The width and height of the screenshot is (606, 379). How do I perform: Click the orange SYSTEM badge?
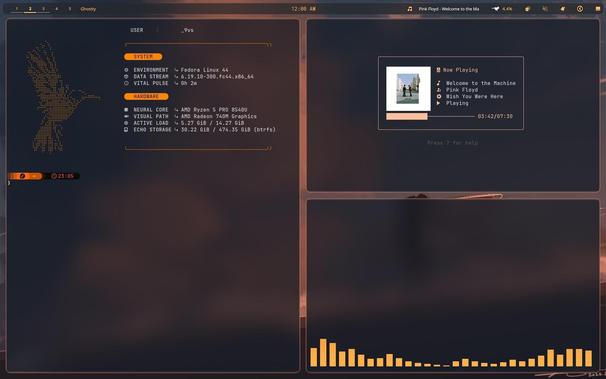pyautogui.click(x=143, y=57)
